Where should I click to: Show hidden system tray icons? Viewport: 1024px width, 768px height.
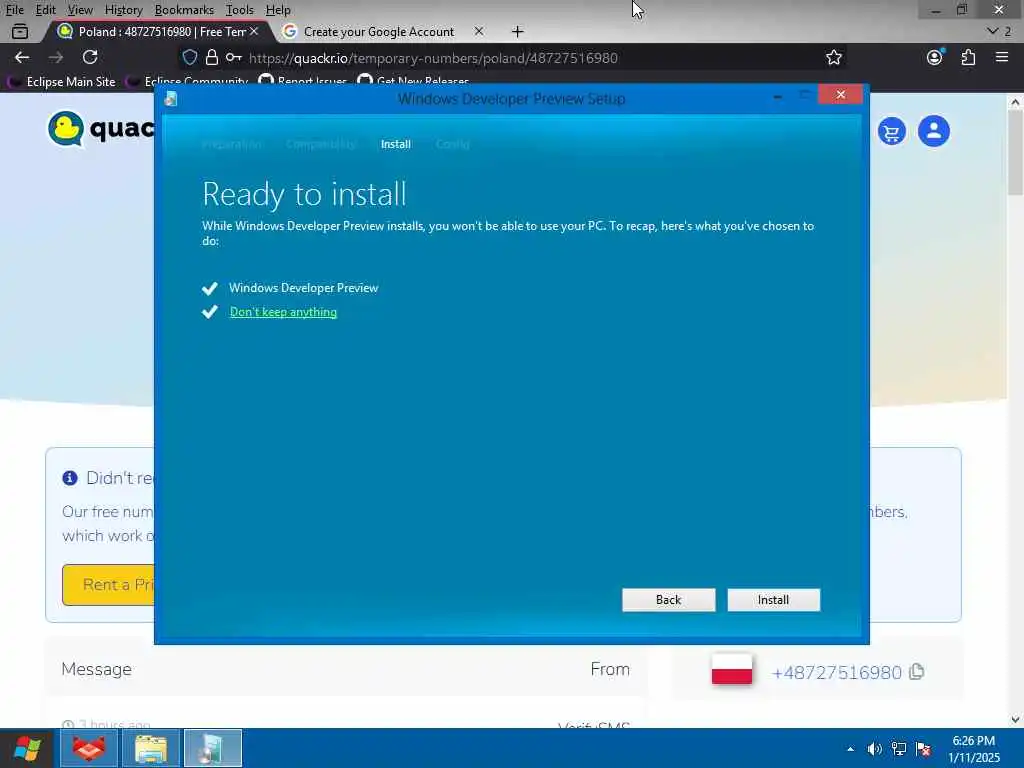pyautogui.click(x=850, y=749)
